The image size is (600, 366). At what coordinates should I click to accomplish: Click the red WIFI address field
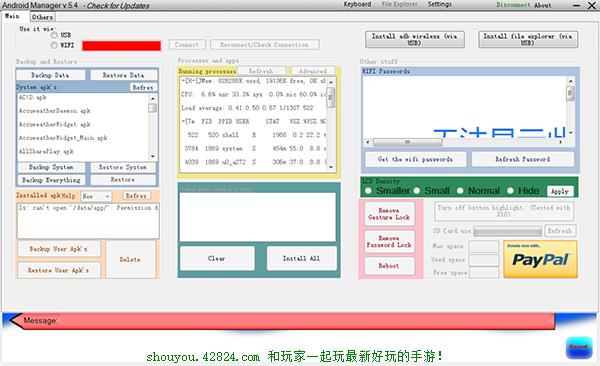(x=121, y=46)
